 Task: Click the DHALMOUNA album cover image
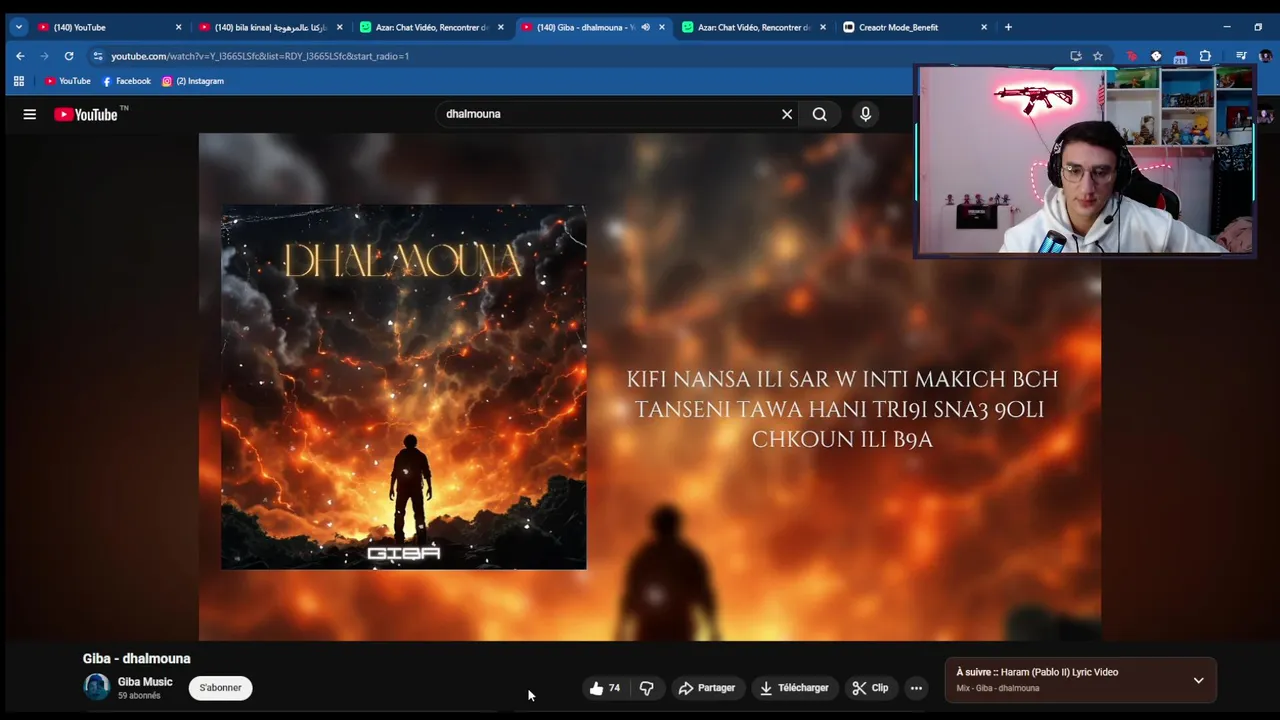pos(404,387)
